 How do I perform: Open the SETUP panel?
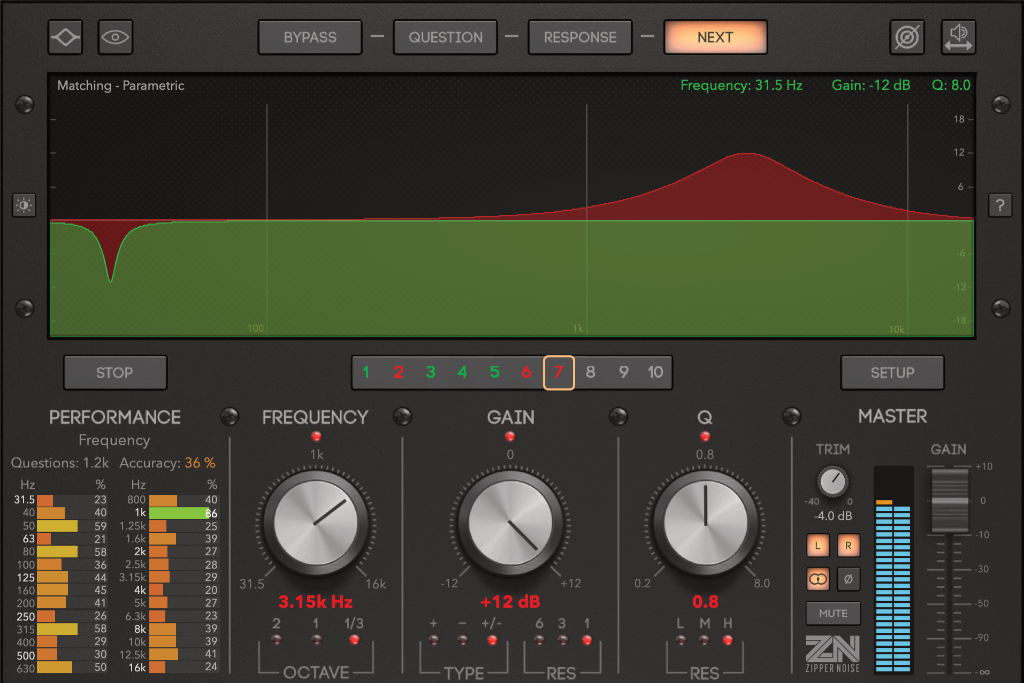point(892,372)
